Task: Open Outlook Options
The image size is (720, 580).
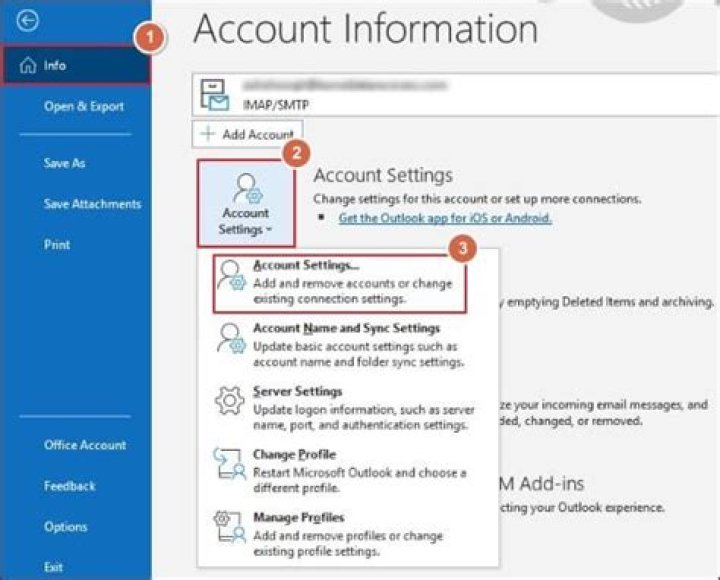Action: click(65, 527)
